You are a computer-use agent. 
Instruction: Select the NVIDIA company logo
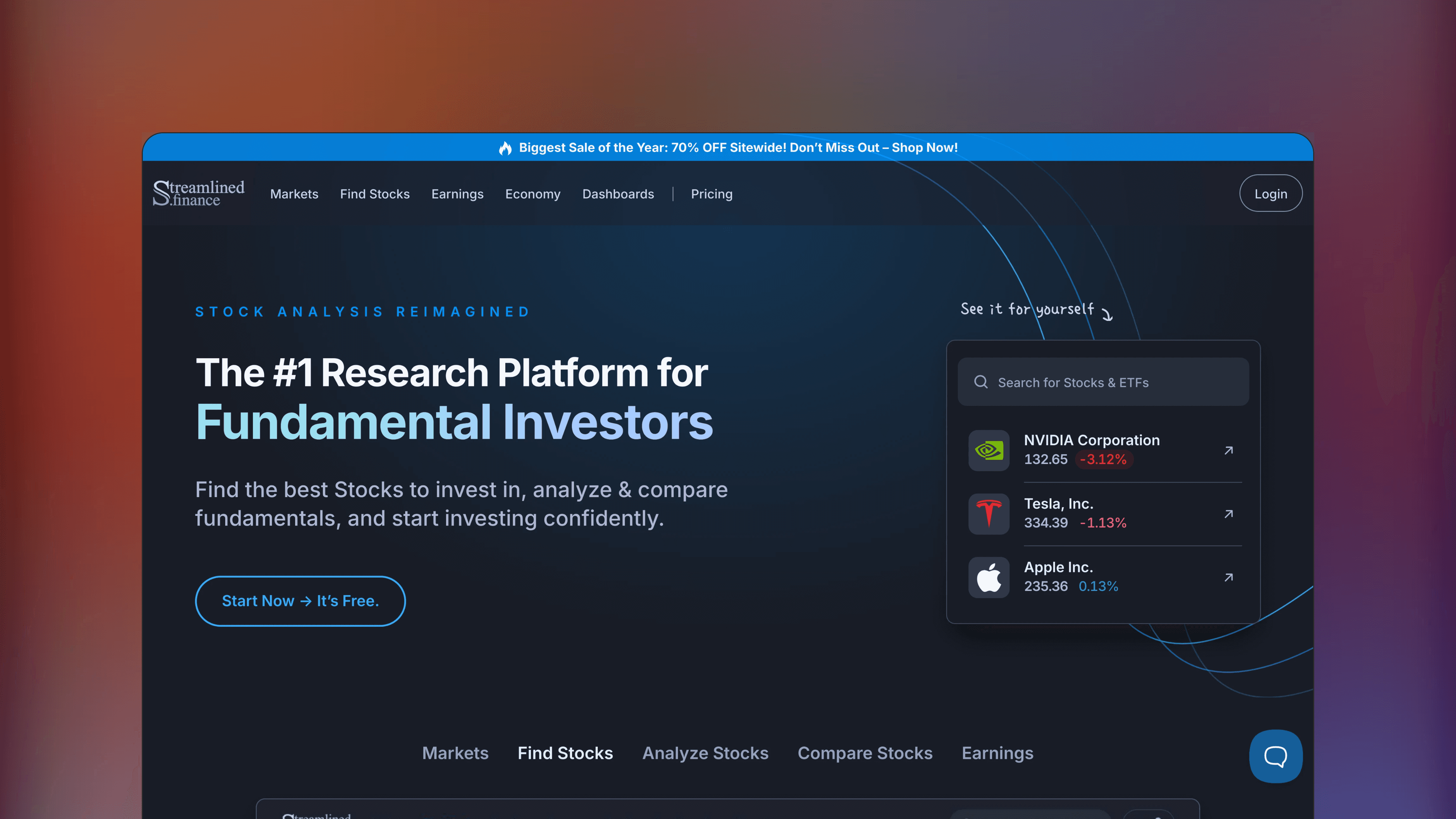click(x=988, y=450)
